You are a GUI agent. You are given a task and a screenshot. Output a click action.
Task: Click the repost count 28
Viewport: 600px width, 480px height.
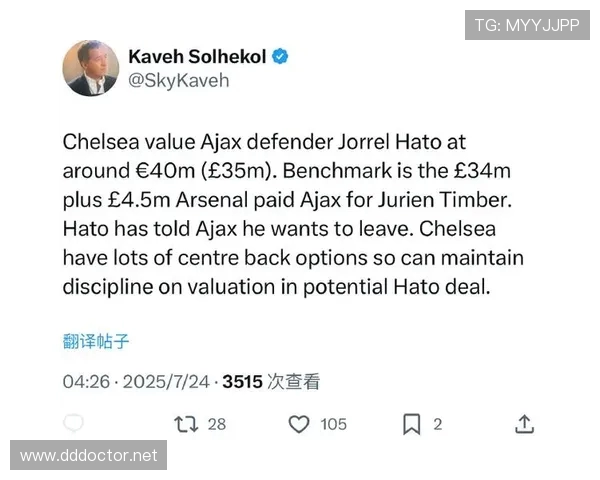point(217,424)
